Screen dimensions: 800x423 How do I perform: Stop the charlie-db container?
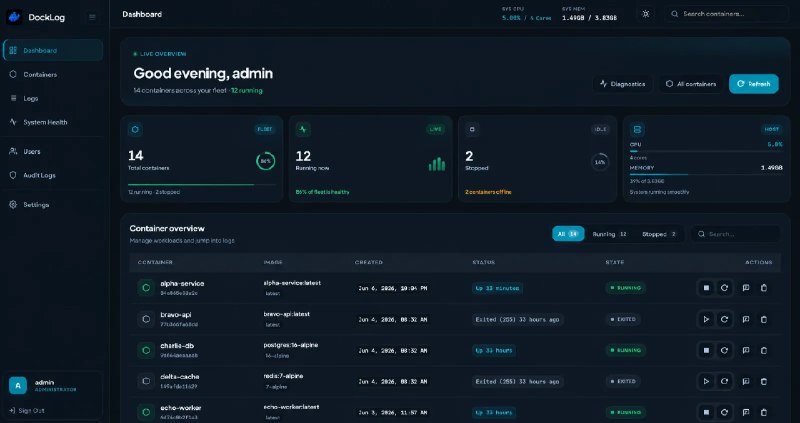pyautogui.click(x=707, y=351)
